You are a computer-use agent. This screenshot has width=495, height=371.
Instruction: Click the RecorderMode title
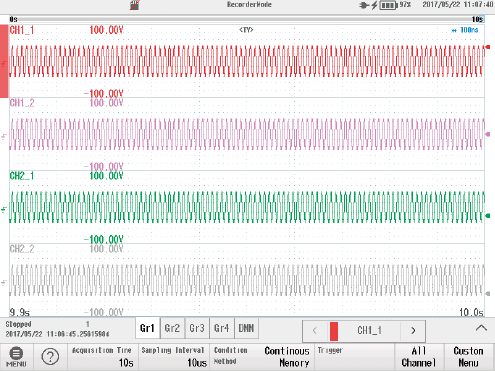[x=249, y=5]
